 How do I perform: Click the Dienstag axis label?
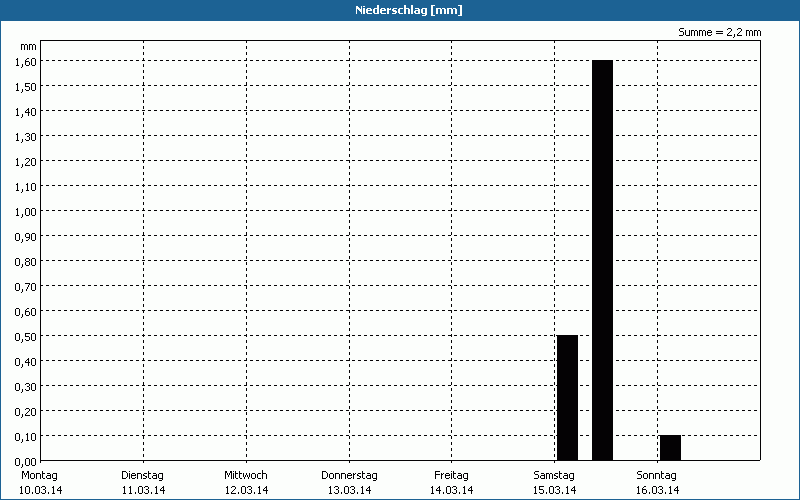point(142,476)
